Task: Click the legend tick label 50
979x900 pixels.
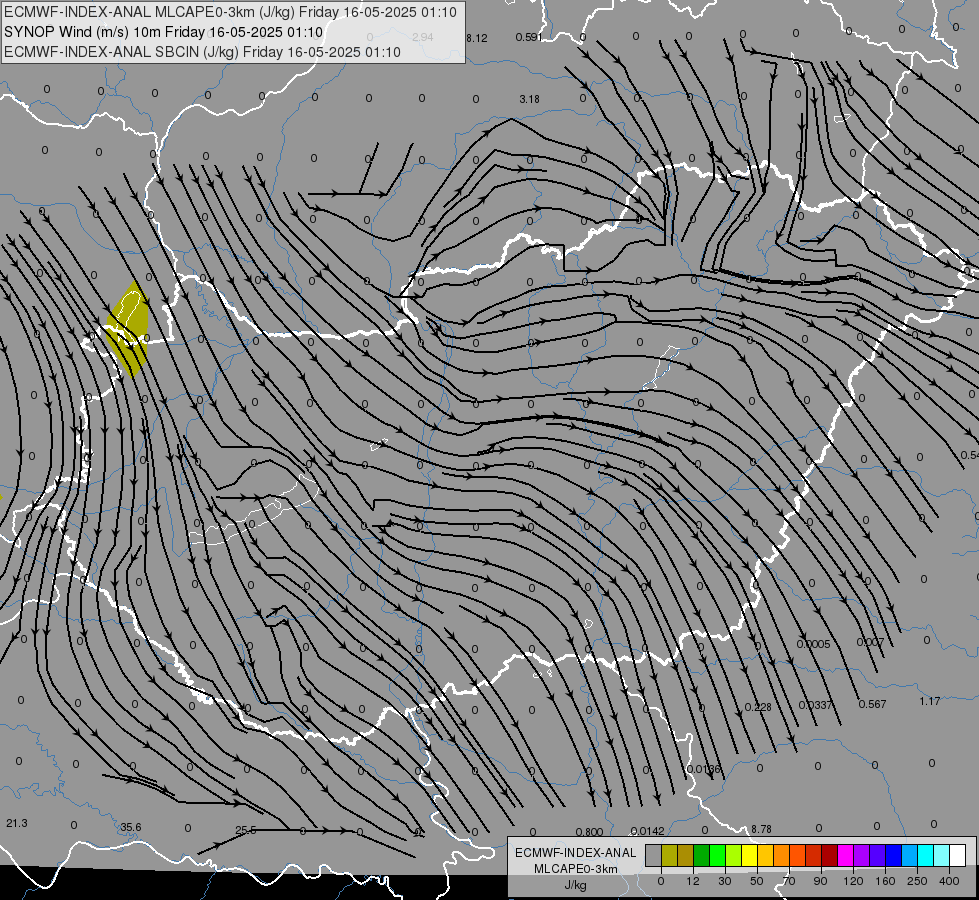Action: (x=756, y=881)
